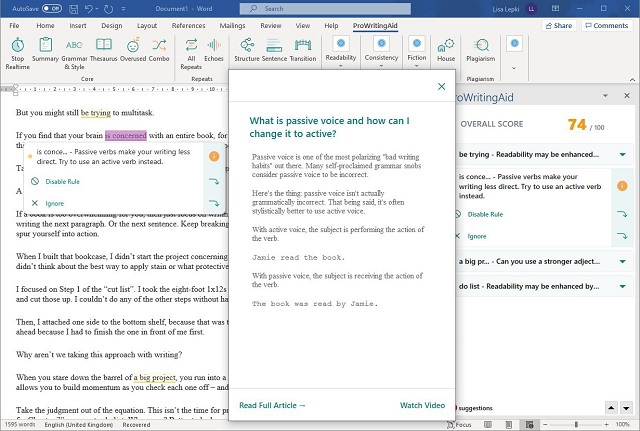The height and width of the screenshot is (431, 640).
Task: Run the Structure report
Action: click(x=247, y=50)
